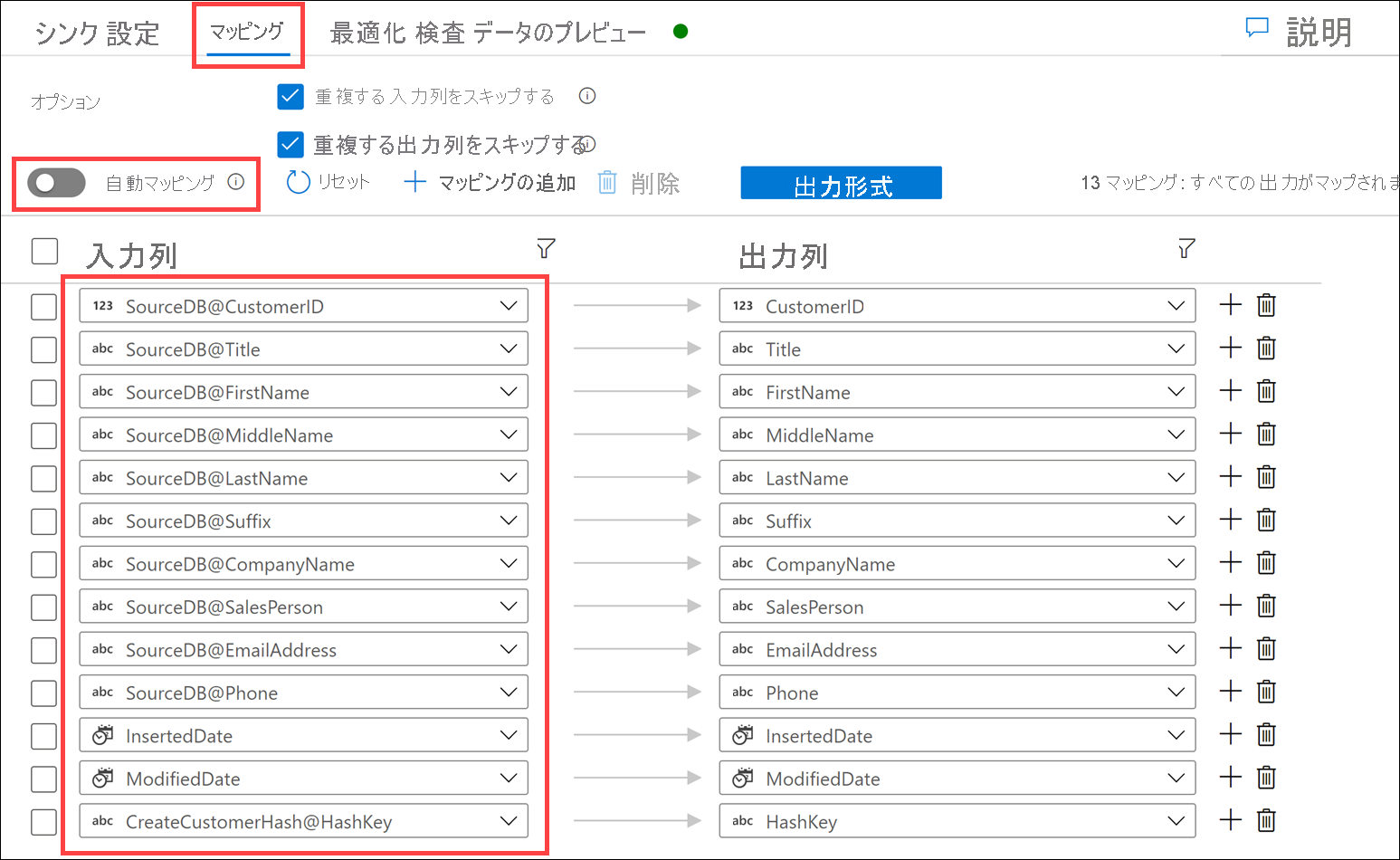Delete the Title mapping row
Screen dimensions: 1400x860
(1266, 348)
